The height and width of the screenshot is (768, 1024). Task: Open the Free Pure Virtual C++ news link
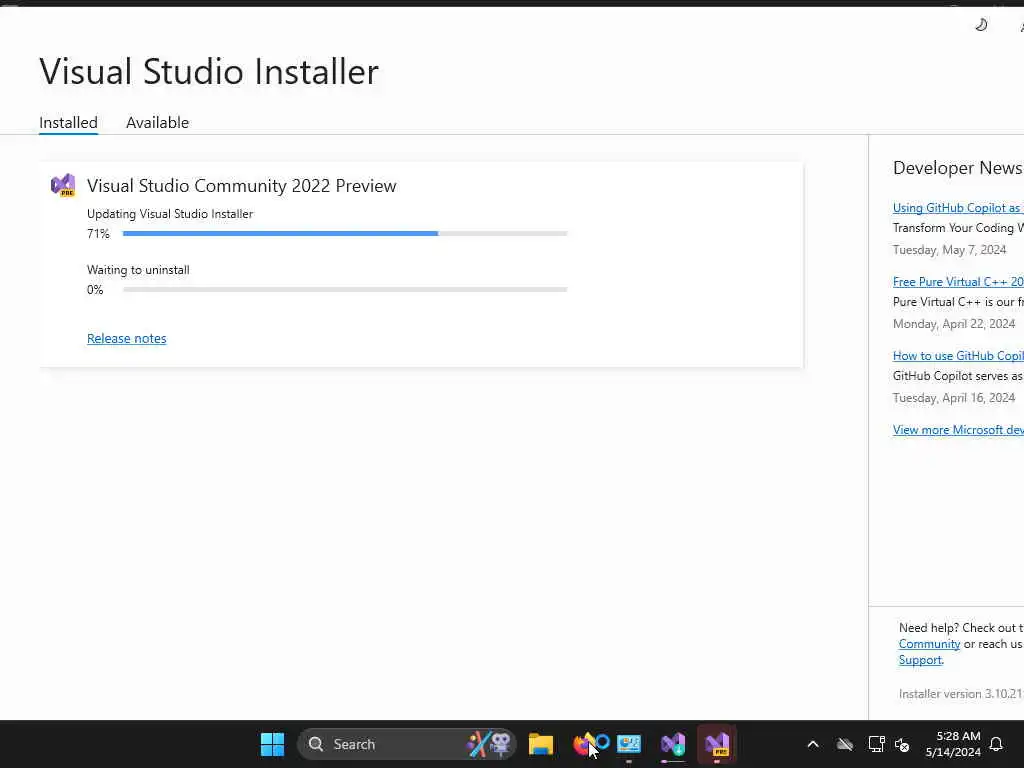tap(957, 281)
